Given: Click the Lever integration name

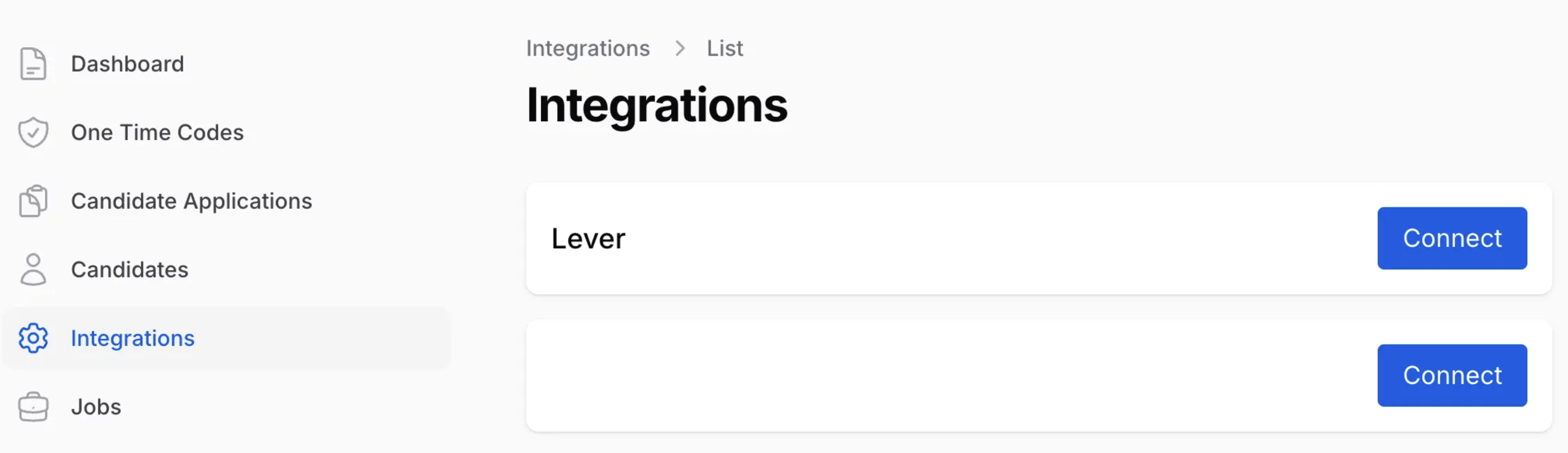Looking at the screenshot, I should (588, 239).
